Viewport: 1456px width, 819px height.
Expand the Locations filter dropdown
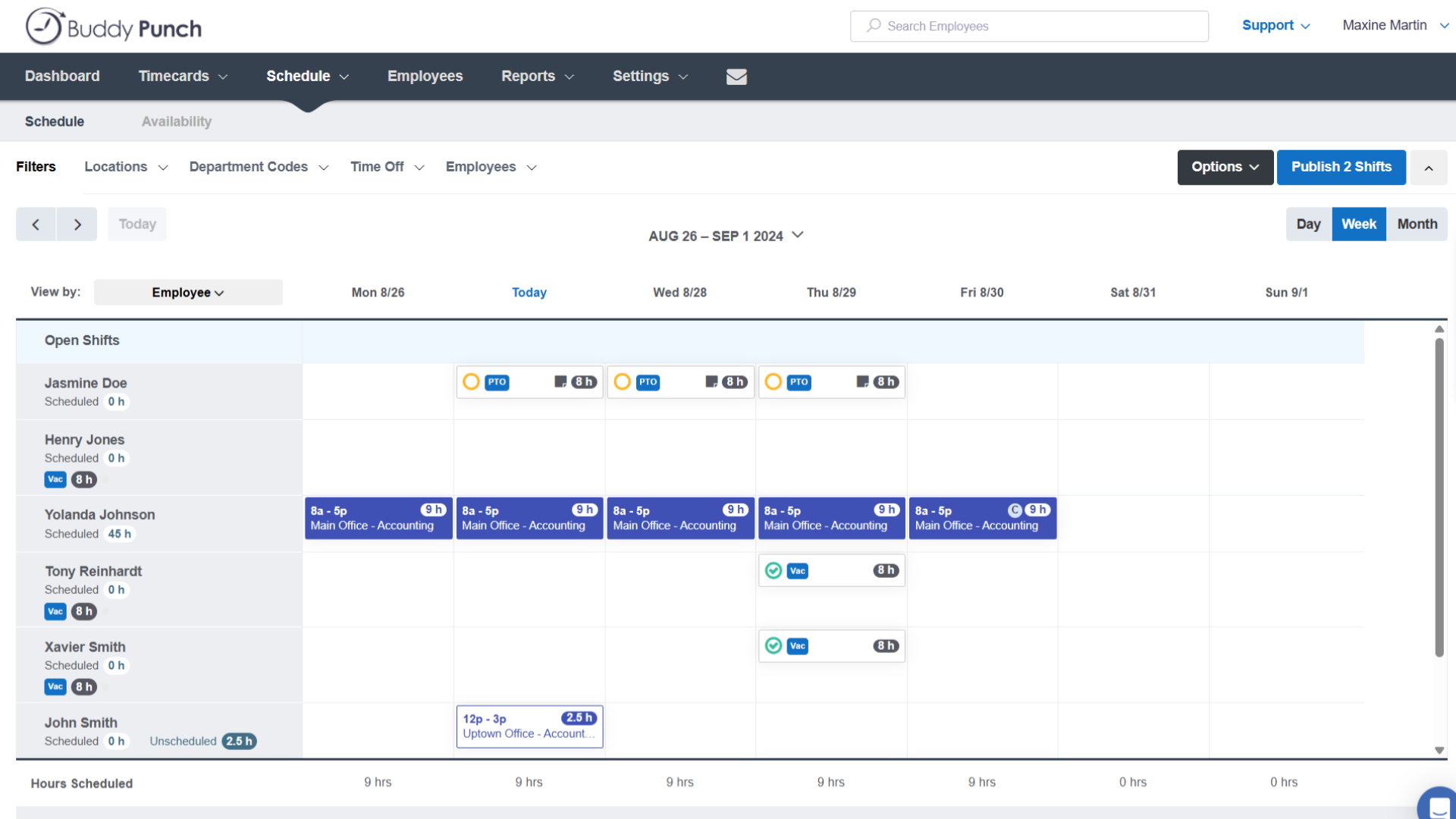pyautogui.click(x=126, y=167)
